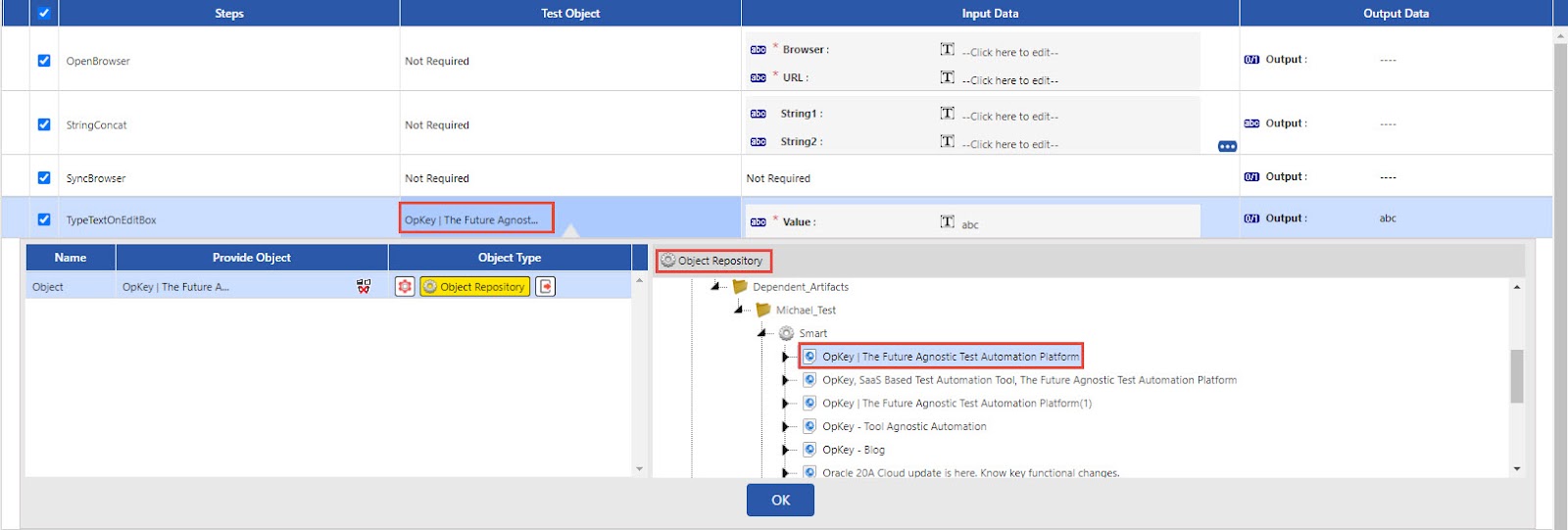
Task: Edit the URL input value field
Action: tap(1009, 80)
